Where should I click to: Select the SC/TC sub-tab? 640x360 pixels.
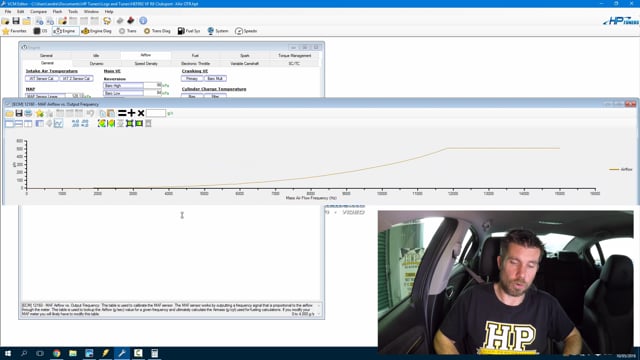tap(294, 64)
